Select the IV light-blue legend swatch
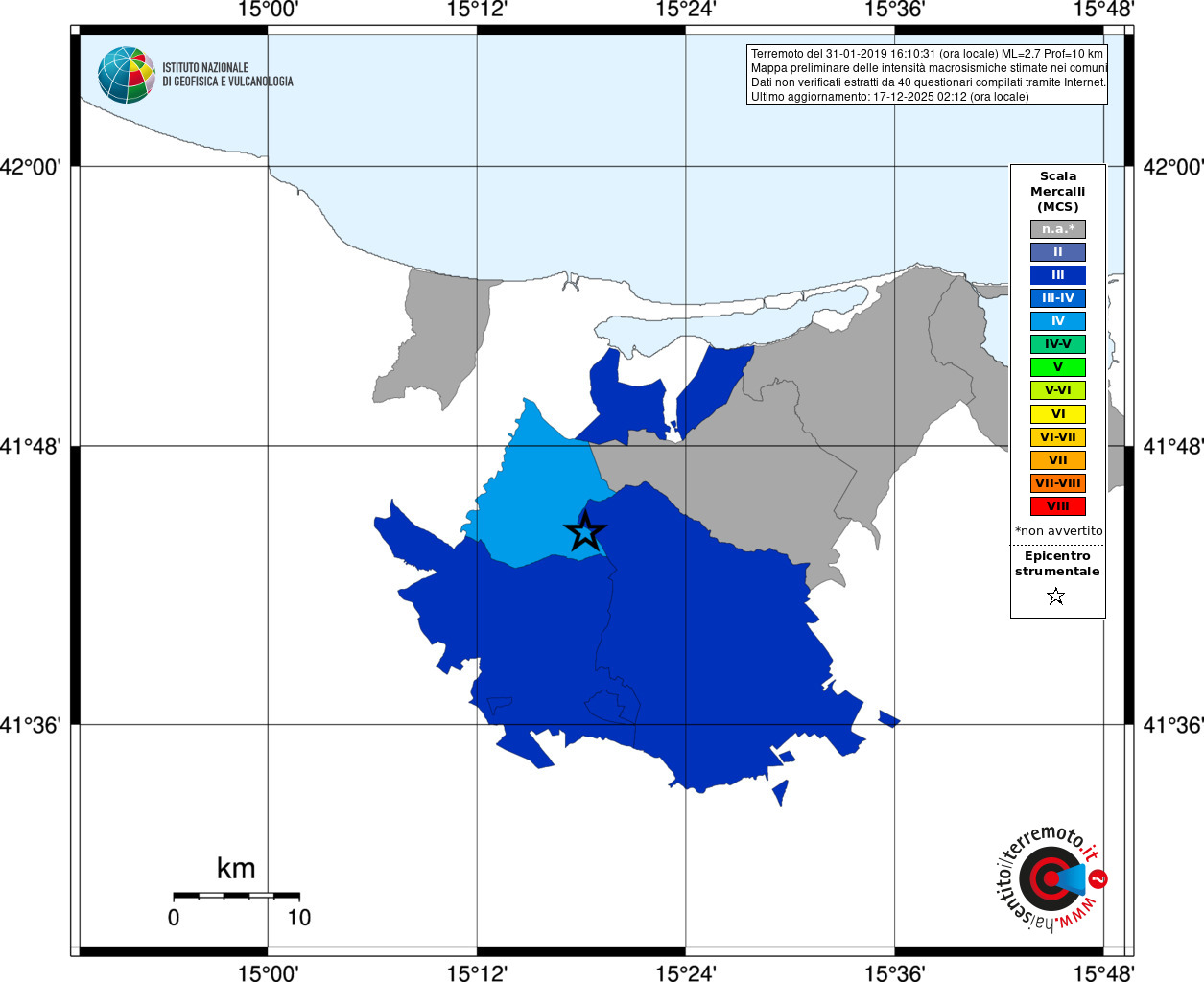 pos(1058,321)
